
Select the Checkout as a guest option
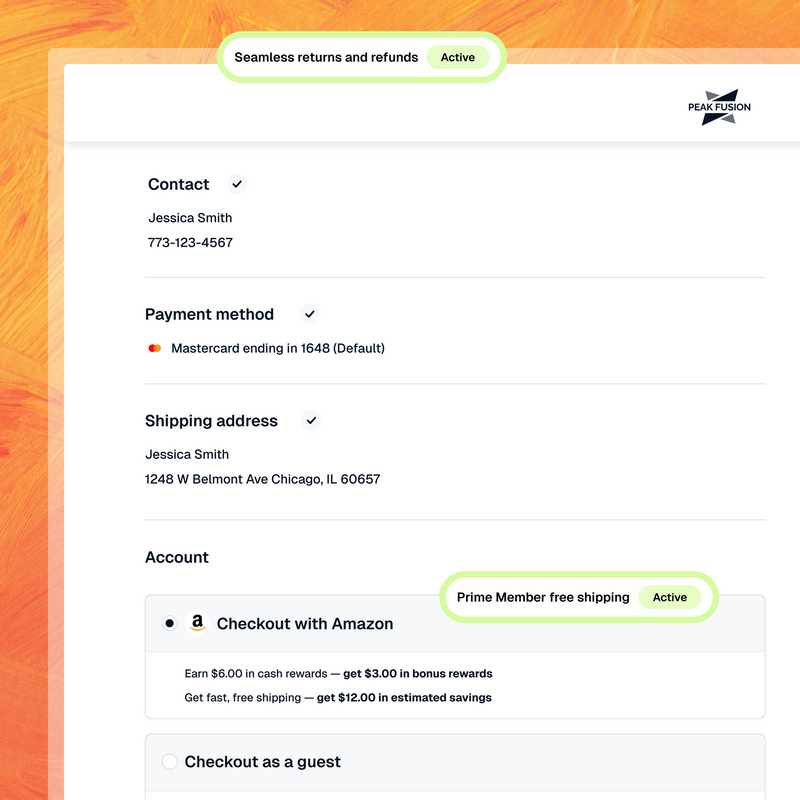(x=170, y=761)
